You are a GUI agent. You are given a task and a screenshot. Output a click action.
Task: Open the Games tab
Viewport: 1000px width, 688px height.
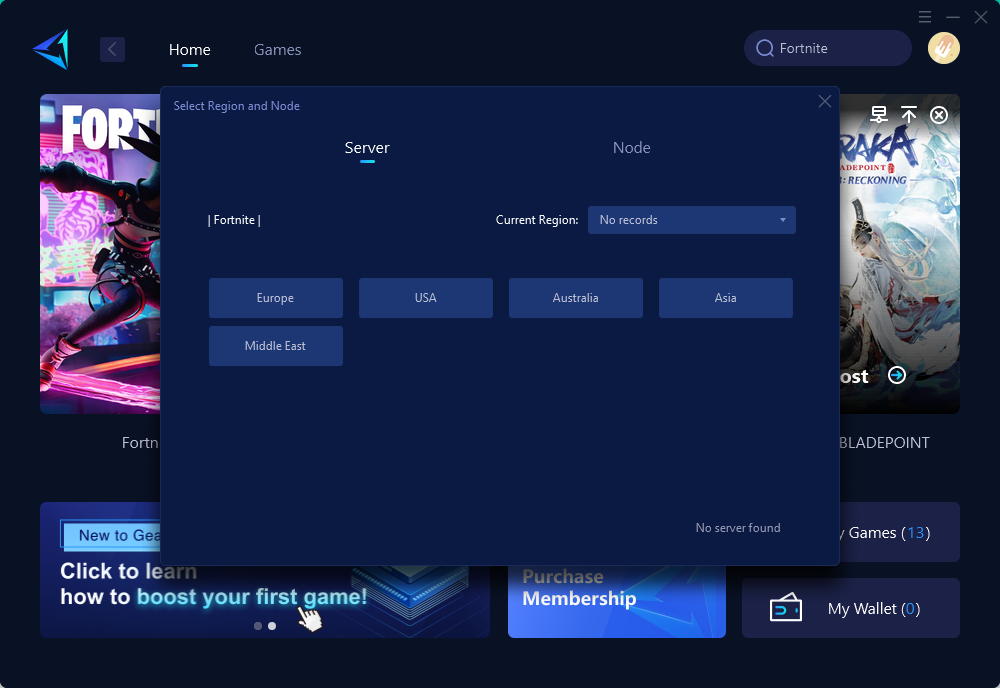coord(277,50)
